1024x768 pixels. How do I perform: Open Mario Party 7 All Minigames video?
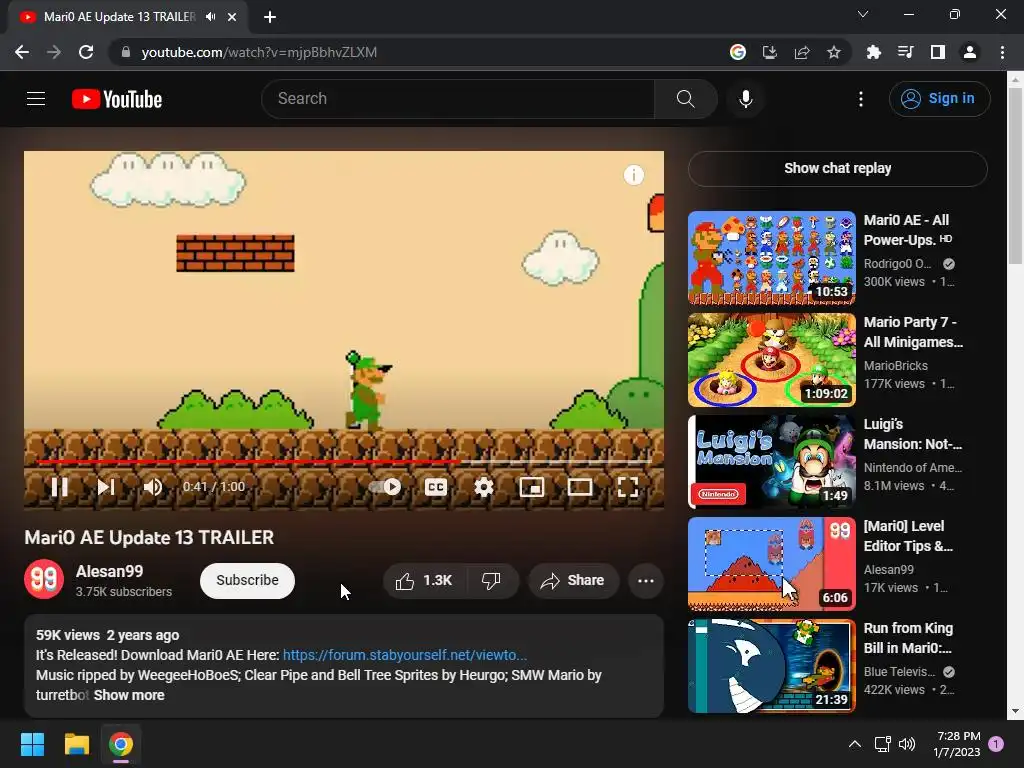[771, 360]
